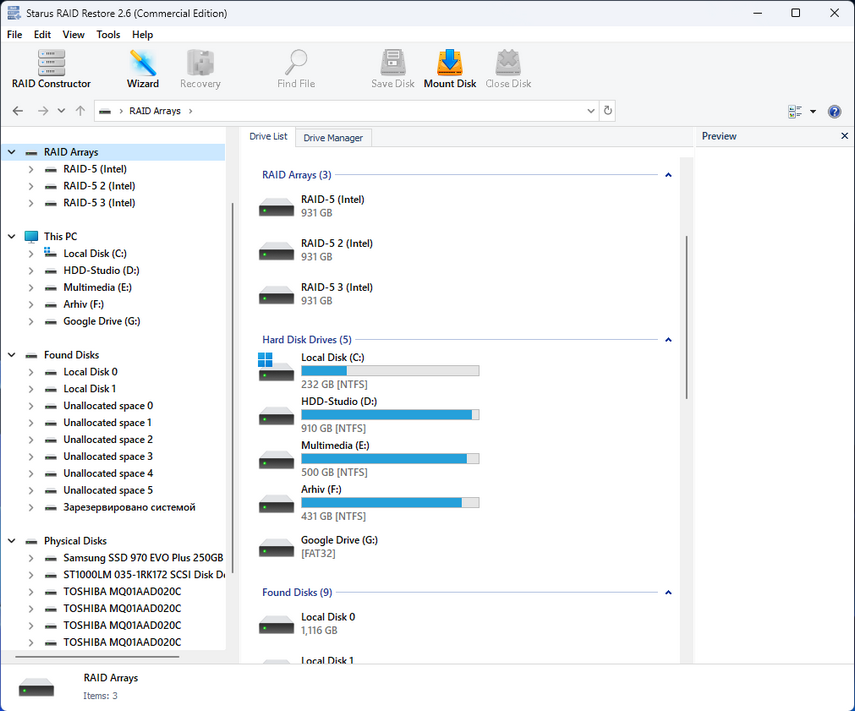Screen dimensions: 855x711
Task: Open Find File search tool
Action: point(296,69)
